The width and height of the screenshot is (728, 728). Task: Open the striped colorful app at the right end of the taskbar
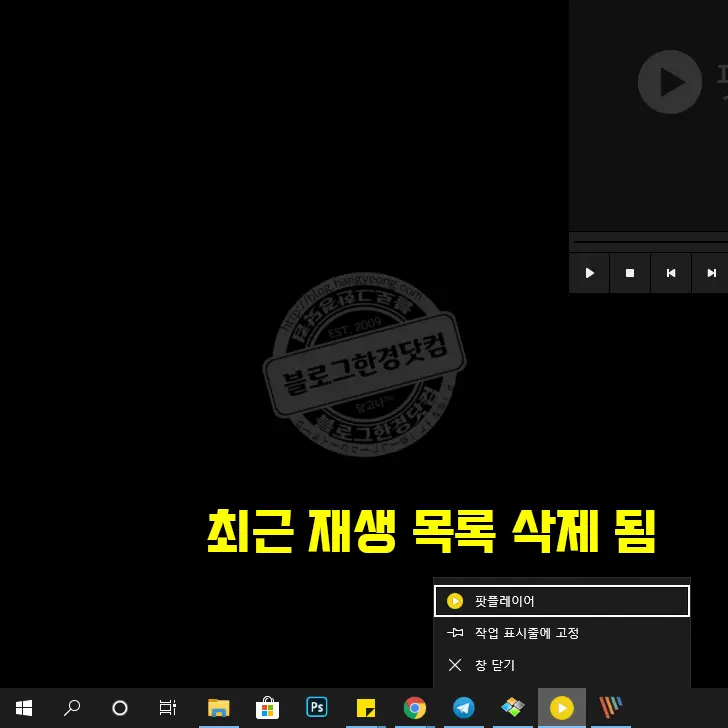click(x=610, y=707)
